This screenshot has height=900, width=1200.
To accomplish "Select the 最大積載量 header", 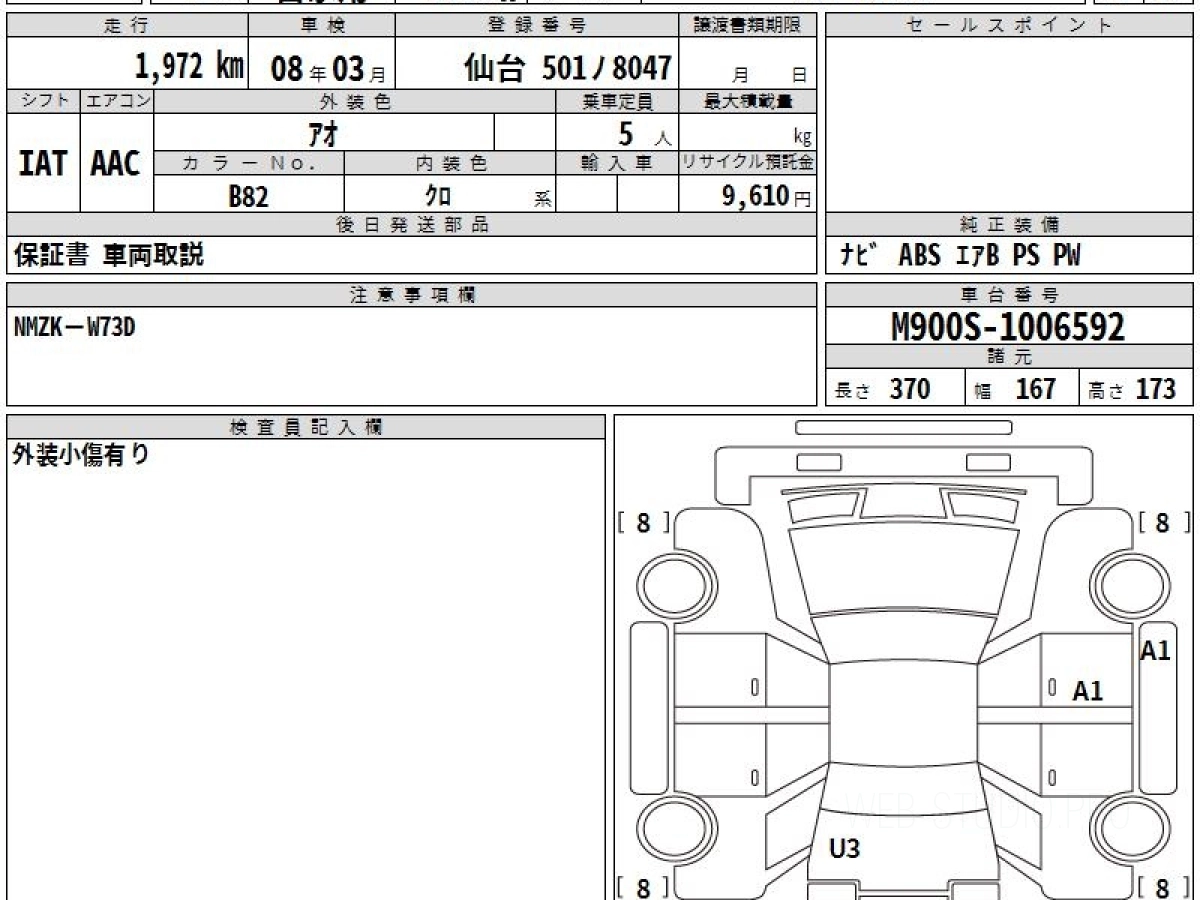I will pos(747,101).
